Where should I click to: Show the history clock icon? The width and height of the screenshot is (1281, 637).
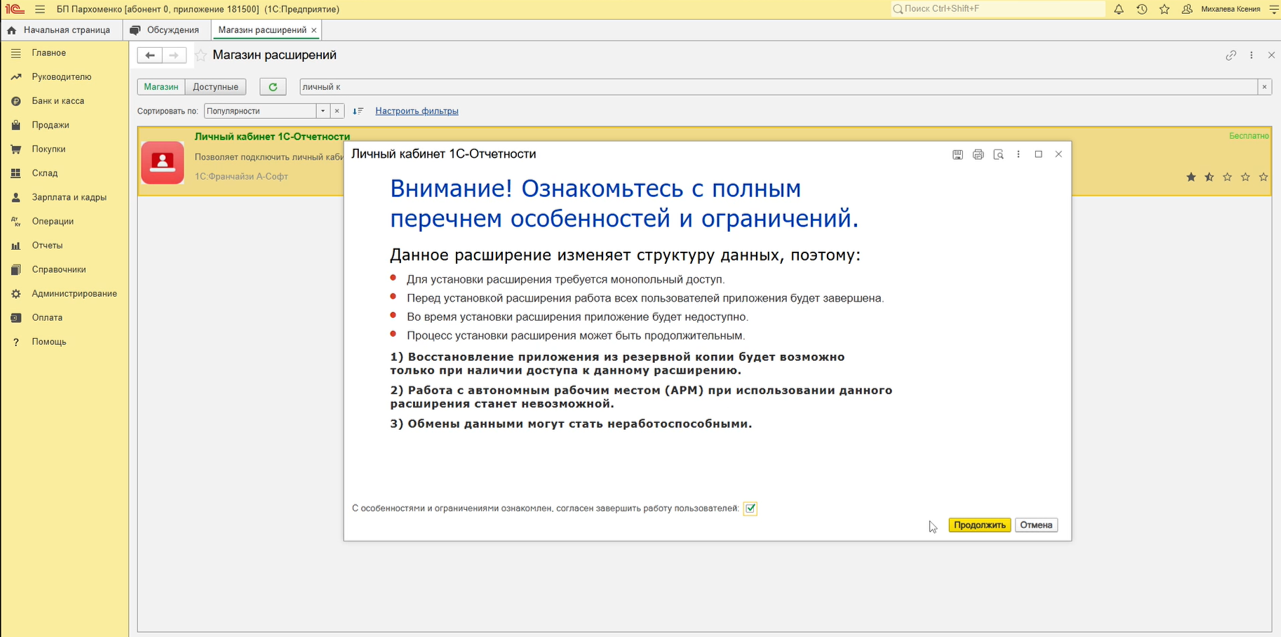click(1142, 9)
